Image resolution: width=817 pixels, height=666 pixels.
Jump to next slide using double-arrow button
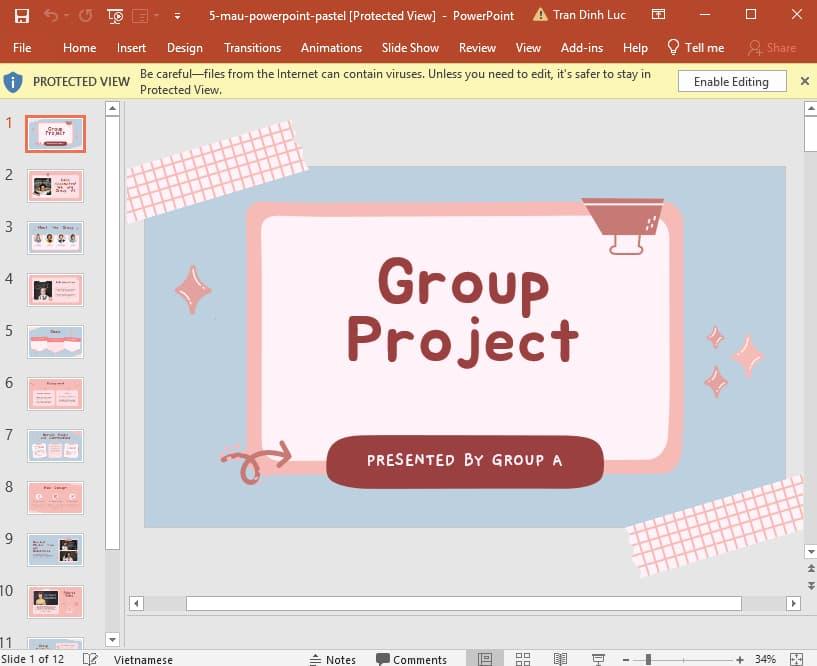809,587
